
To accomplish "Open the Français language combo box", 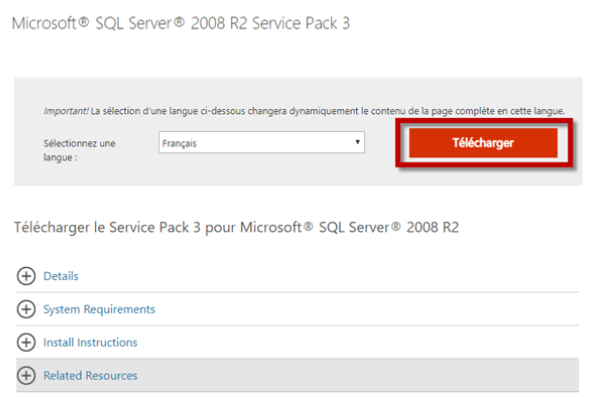I will point(261,142).
